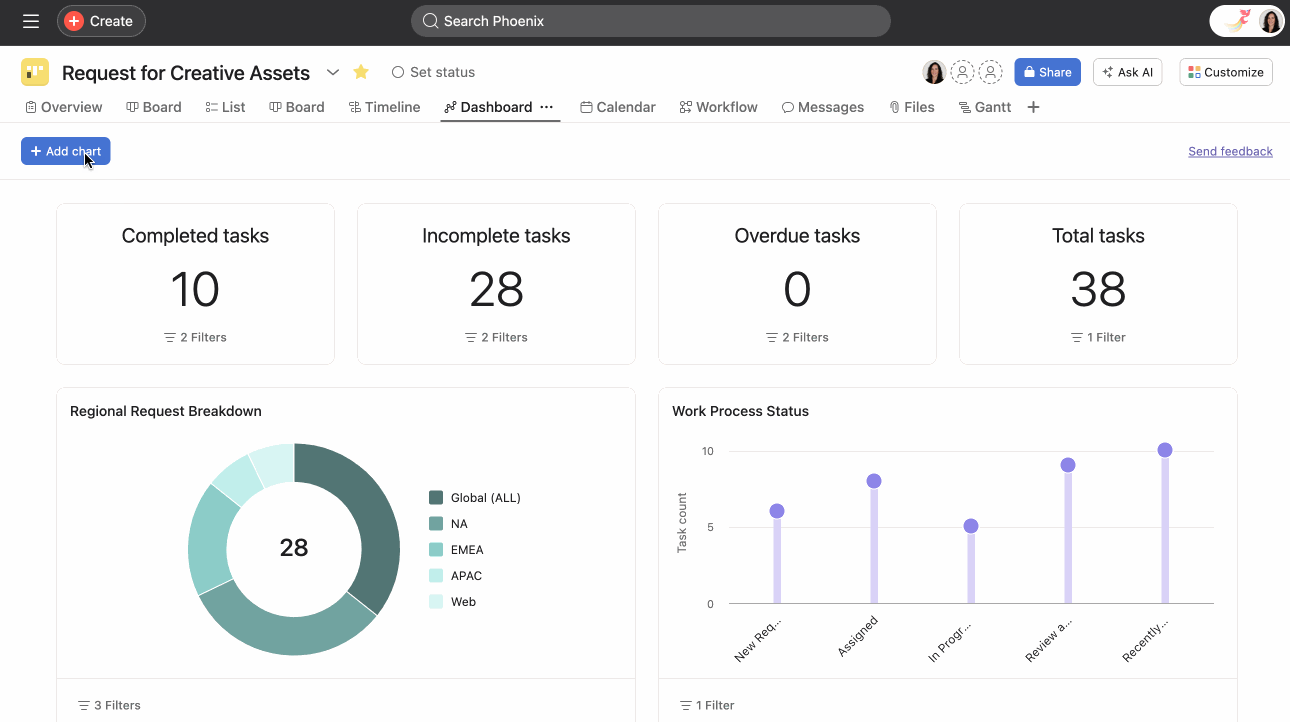Open the Send feedback link

(x=1230, y=151)
